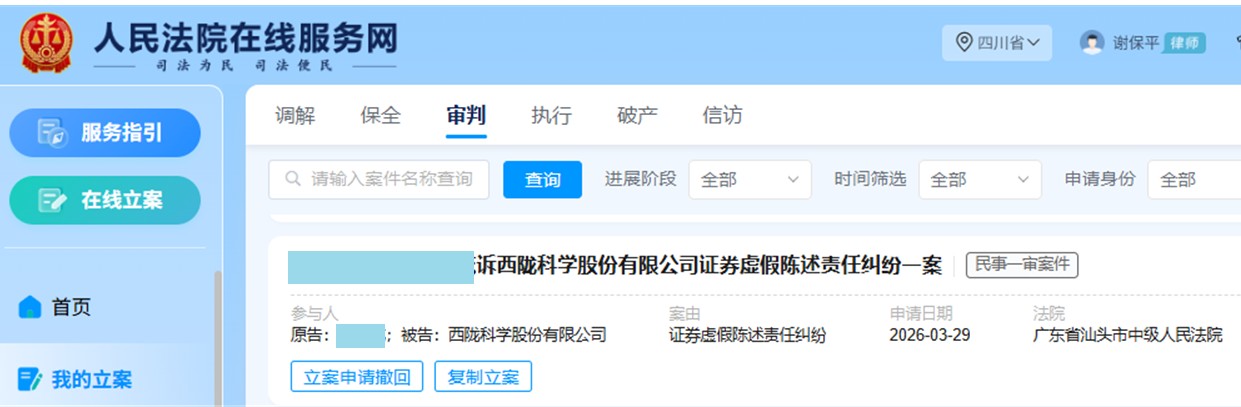Open the 申请身份 全部 dropdown
Screen dimensions: 1241x407
1195,180
